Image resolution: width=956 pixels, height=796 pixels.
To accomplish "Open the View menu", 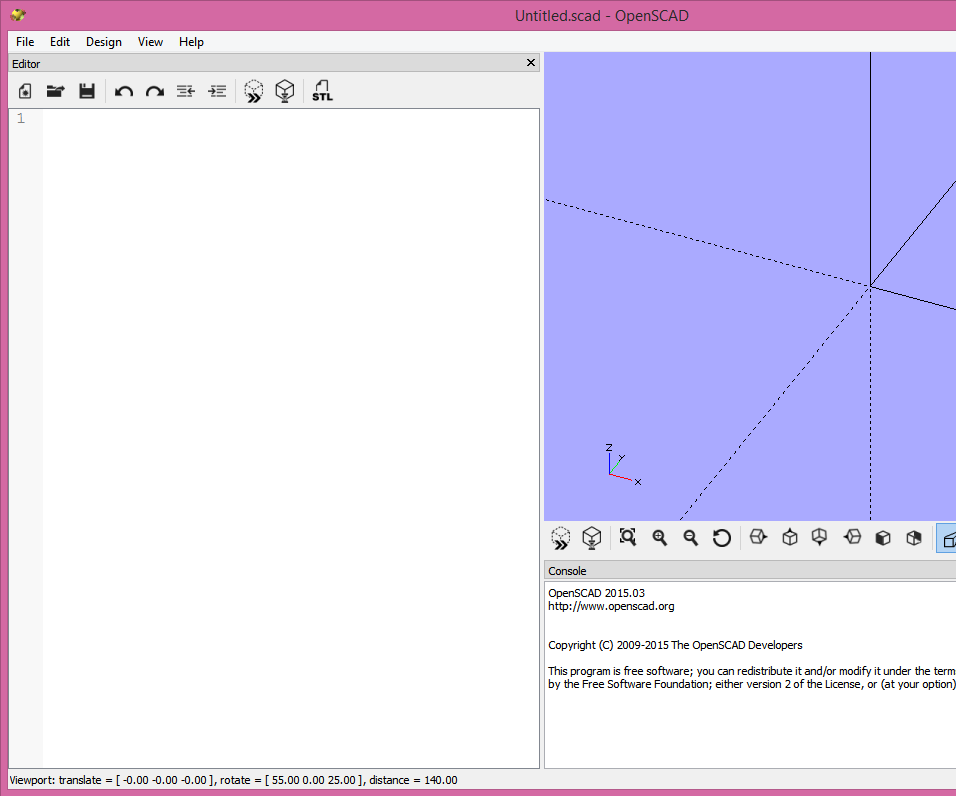I will [150, 42].
